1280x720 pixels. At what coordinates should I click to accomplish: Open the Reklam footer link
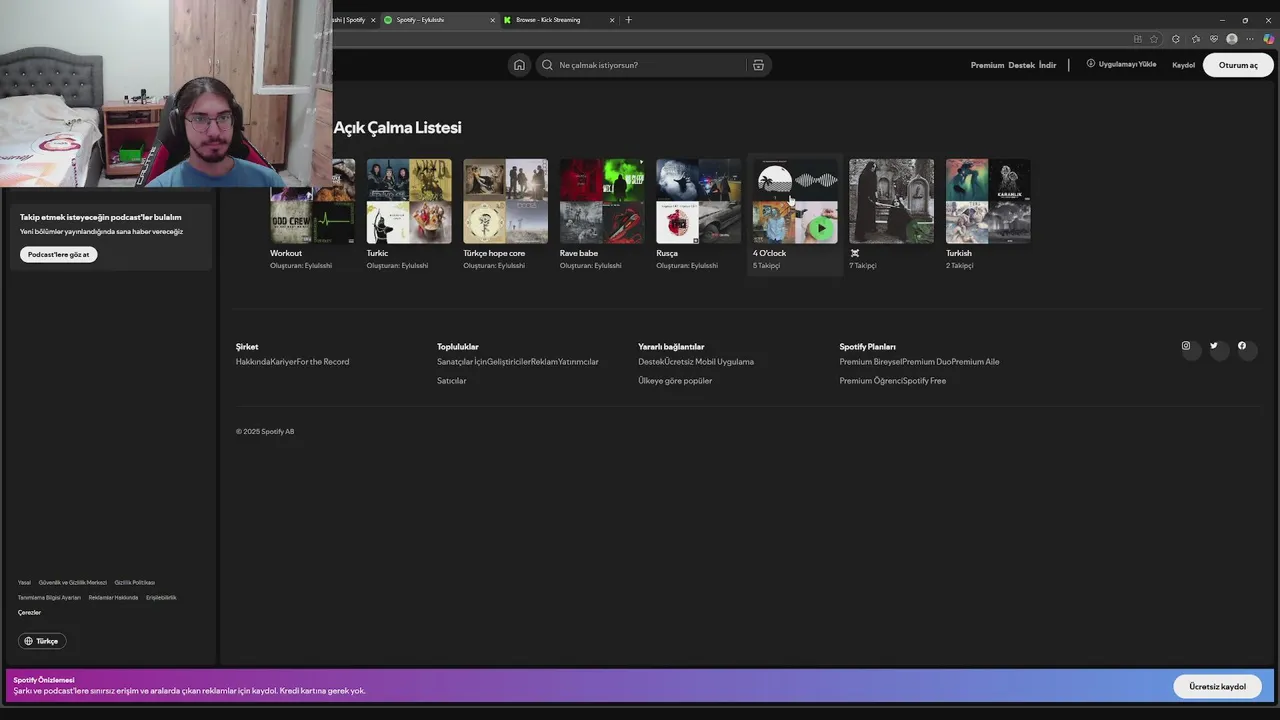pos(544,362)
